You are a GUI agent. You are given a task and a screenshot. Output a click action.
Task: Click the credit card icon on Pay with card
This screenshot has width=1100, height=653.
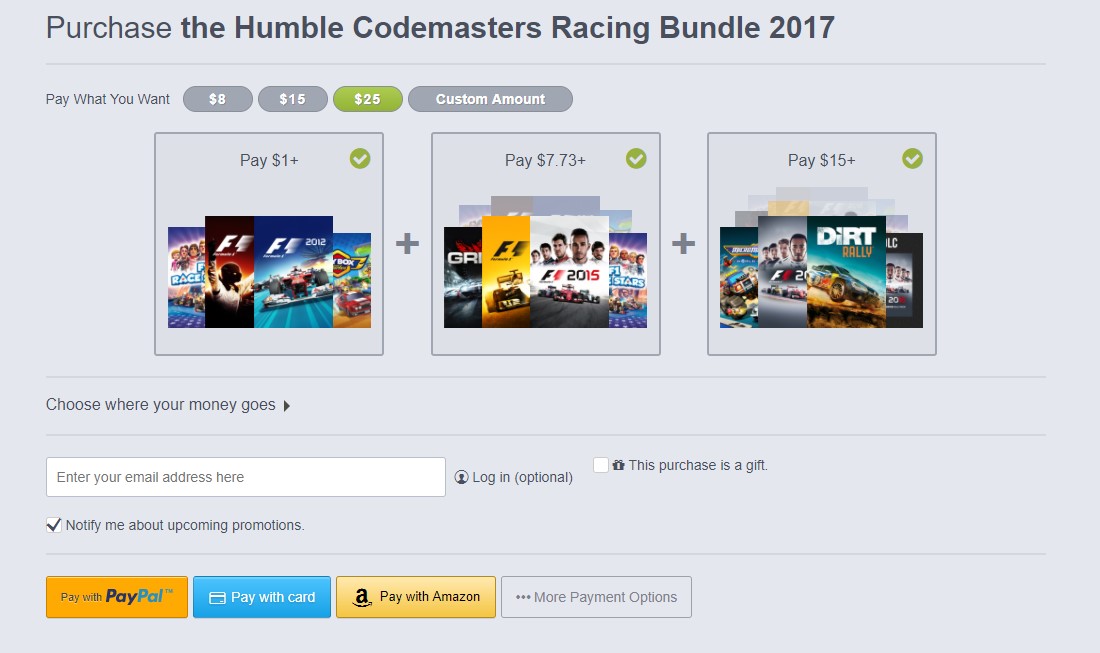click(217, 598)
